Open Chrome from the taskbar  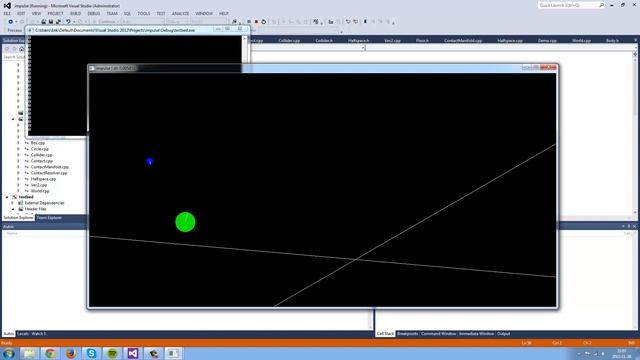[x=50, y=353]
